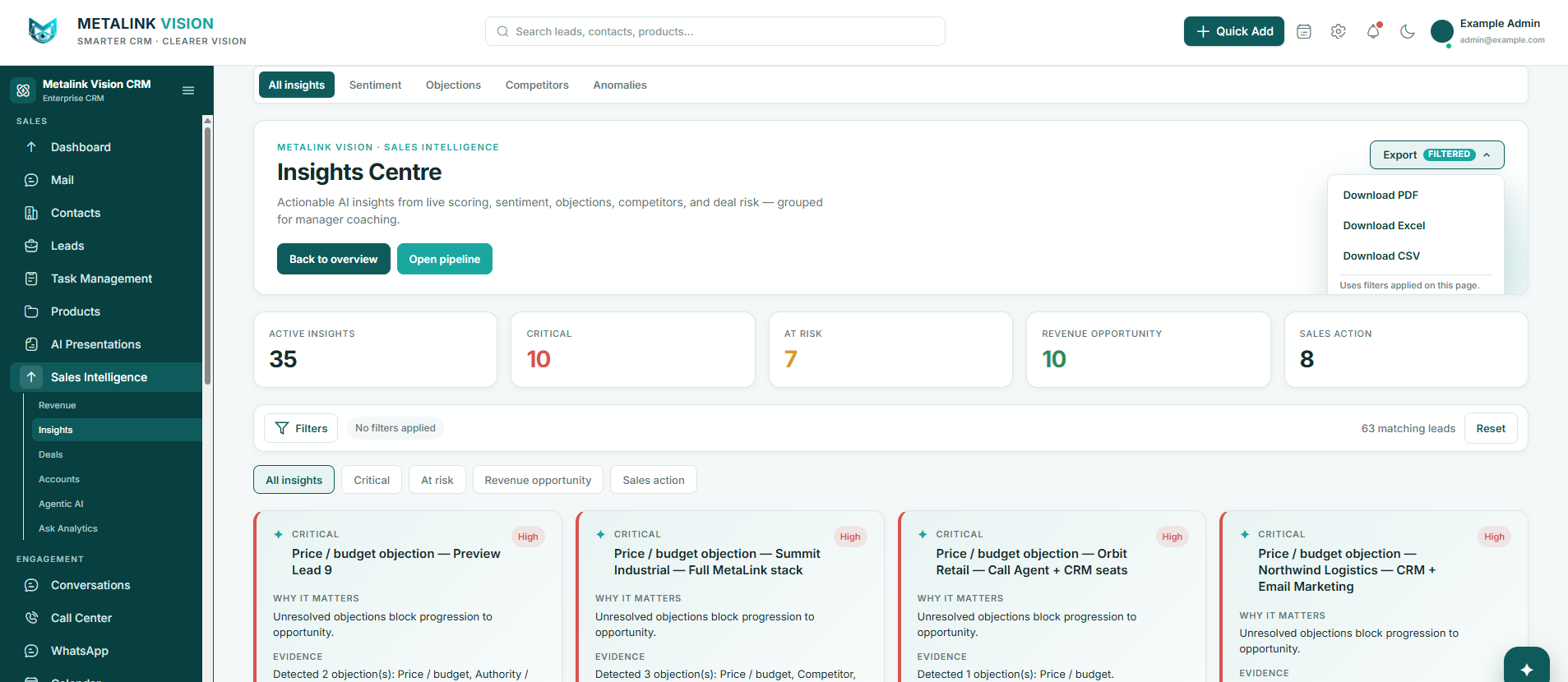Click the Task Management sidebar icon
Viewport: 1568px width, 682px height.
pos(31,279)
